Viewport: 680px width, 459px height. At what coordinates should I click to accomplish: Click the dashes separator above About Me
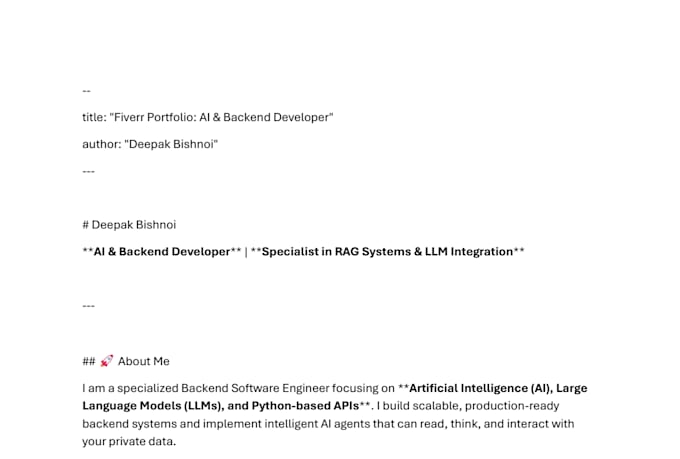(88, 306)
